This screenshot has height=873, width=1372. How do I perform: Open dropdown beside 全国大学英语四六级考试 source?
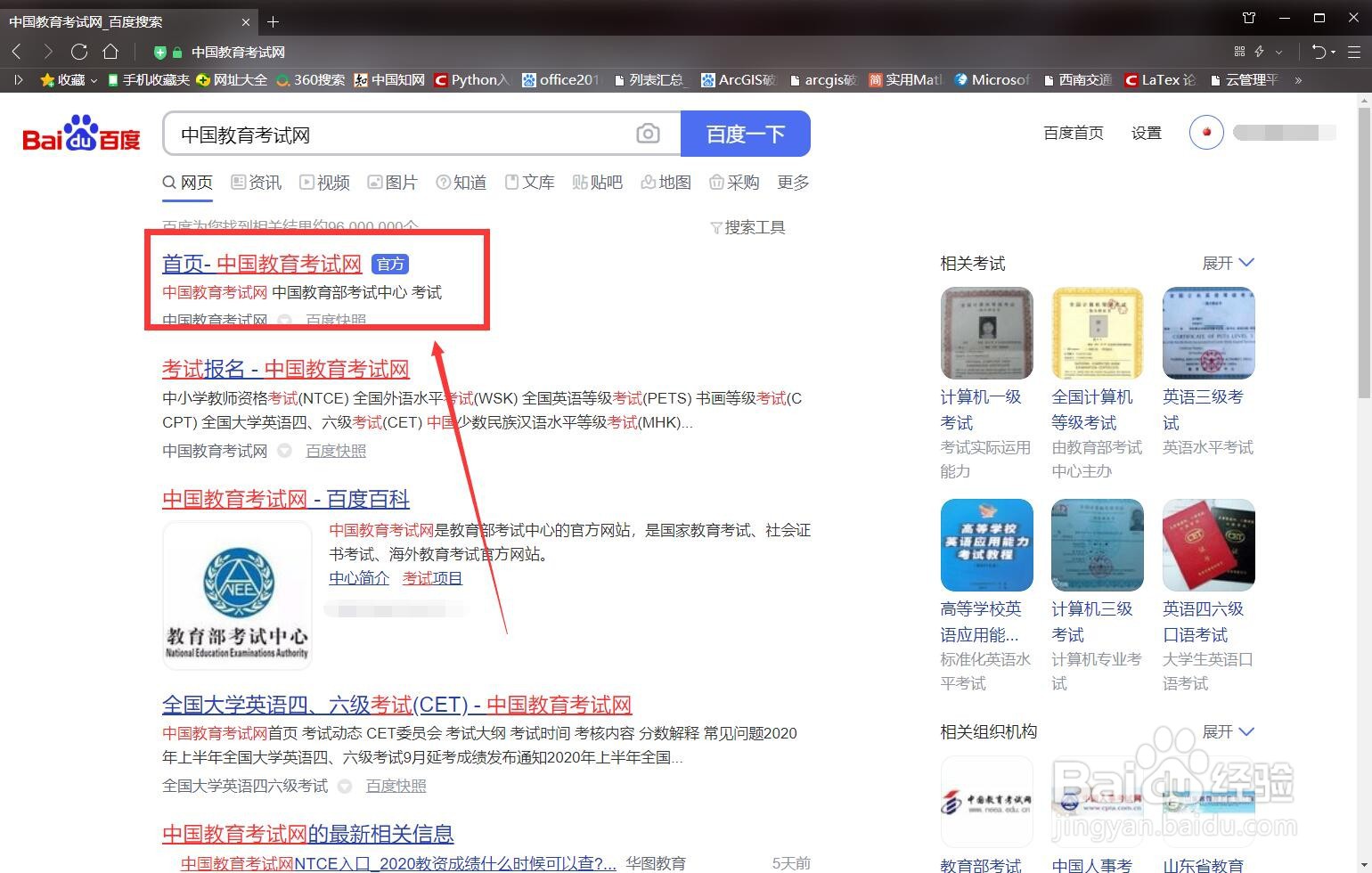[345, 786]
